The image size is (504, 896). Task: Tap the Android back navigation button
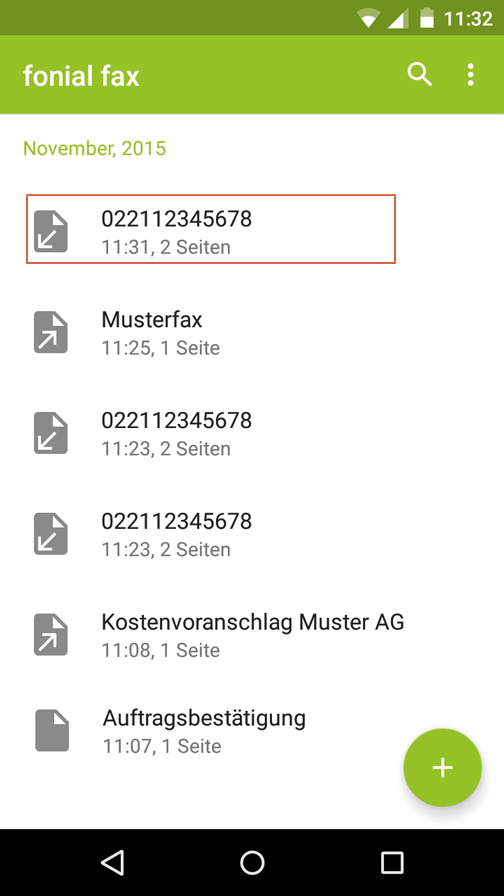(x=112, y=862)
